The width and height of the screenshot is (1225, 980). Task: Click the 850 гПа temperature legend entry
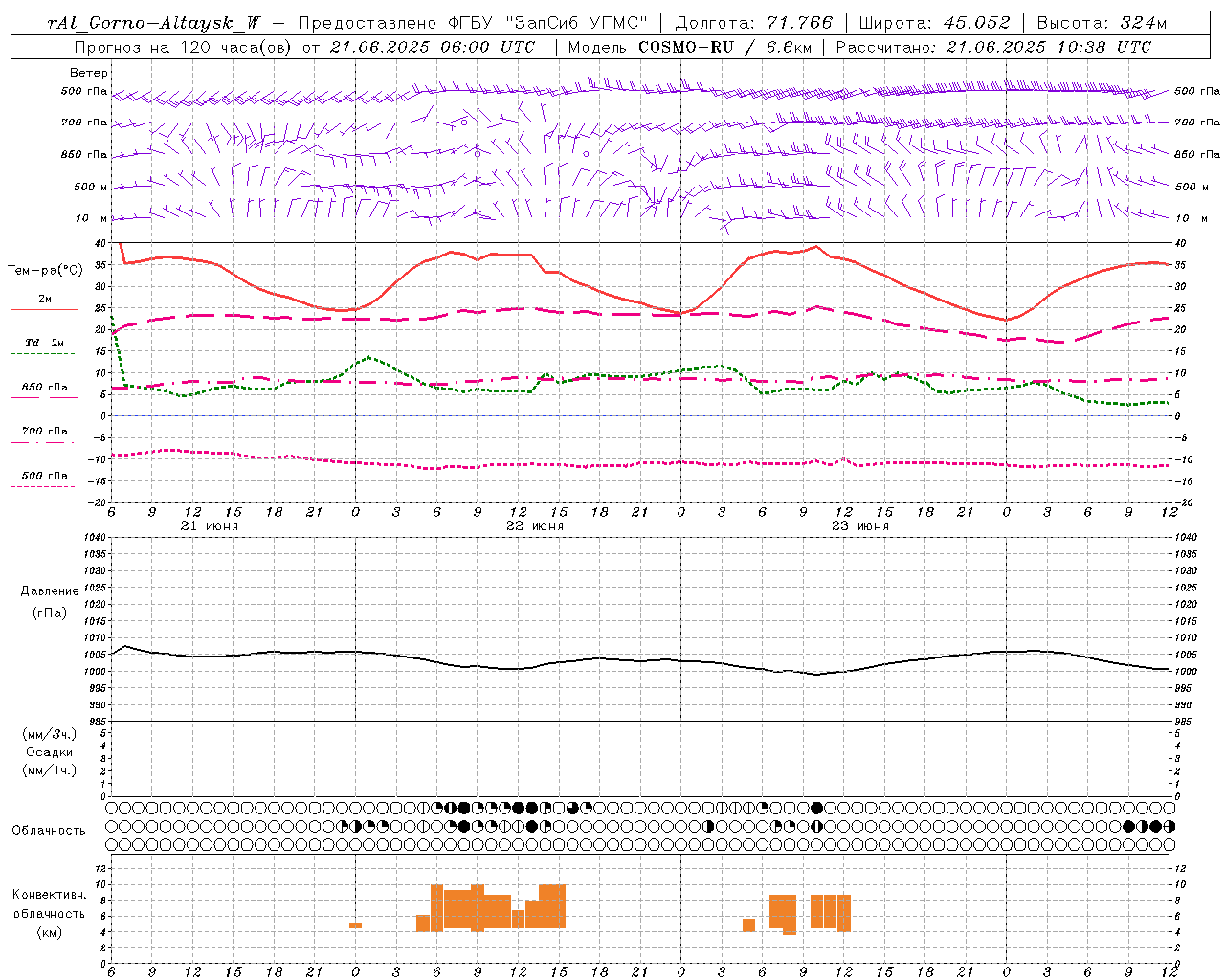[x=44, y=388]
